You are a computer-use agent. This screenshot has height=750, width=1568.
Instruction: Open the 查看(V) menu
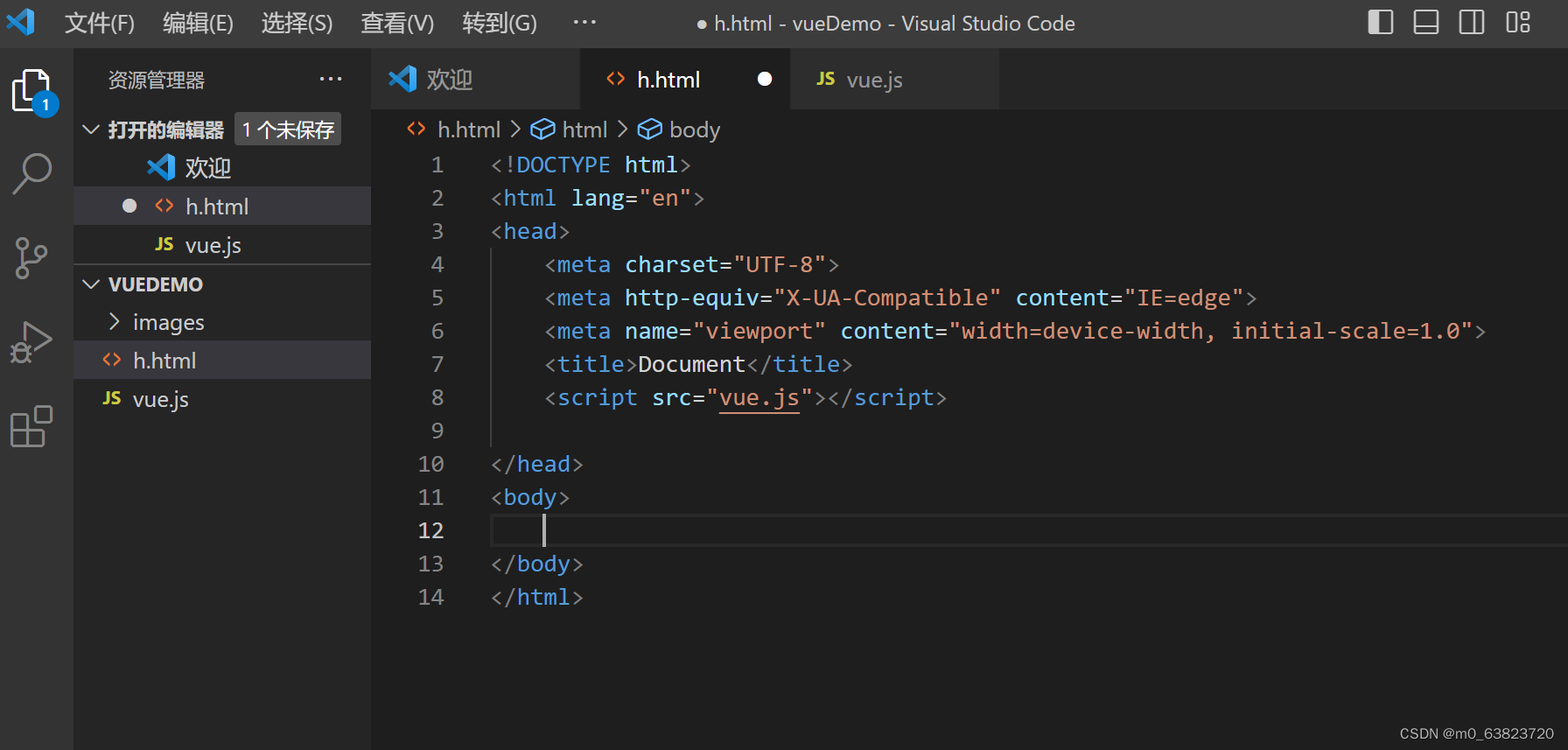click(x=398, y=24)
